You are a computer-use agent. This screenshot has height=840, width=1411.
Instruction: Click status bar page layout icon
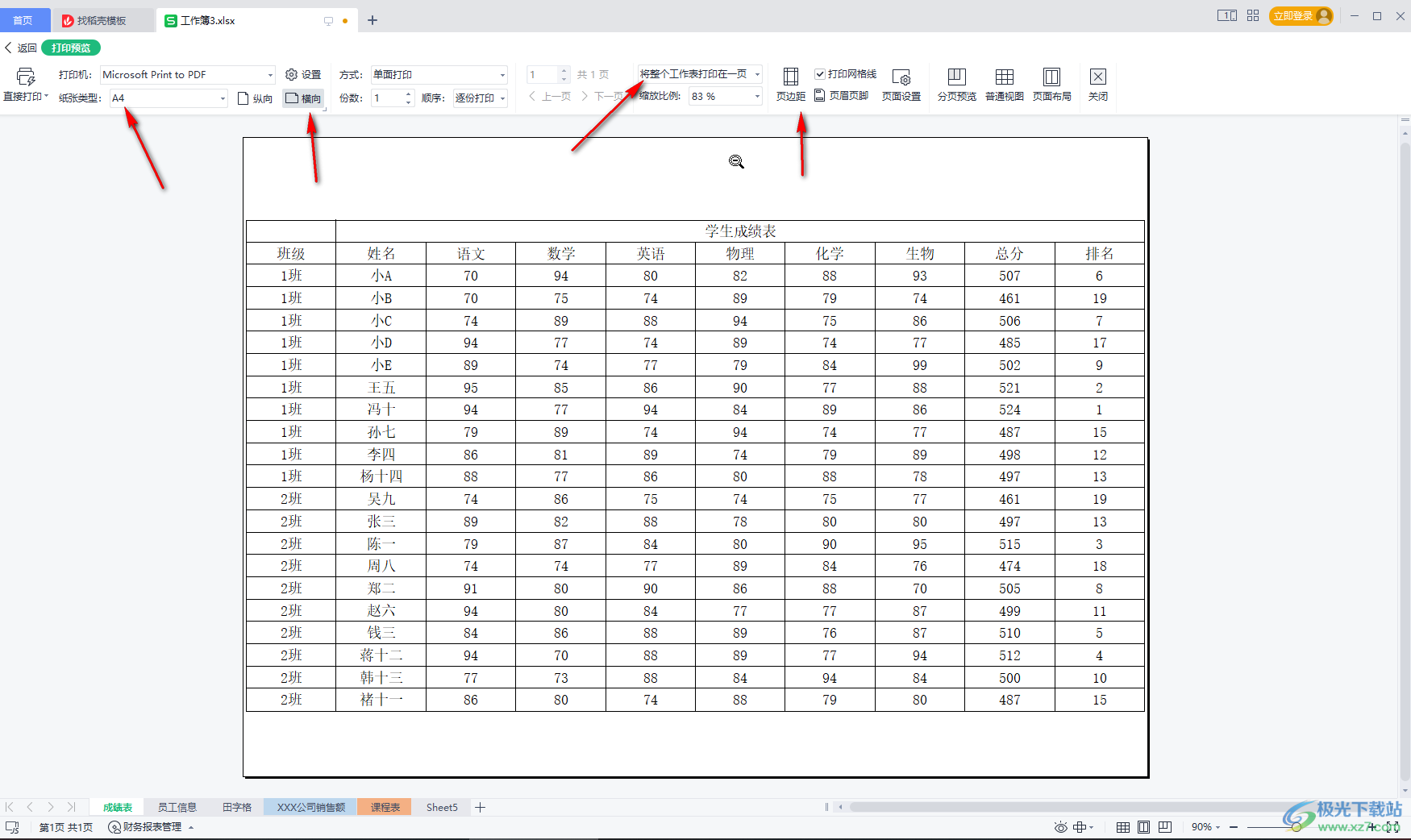[1144, 827]
